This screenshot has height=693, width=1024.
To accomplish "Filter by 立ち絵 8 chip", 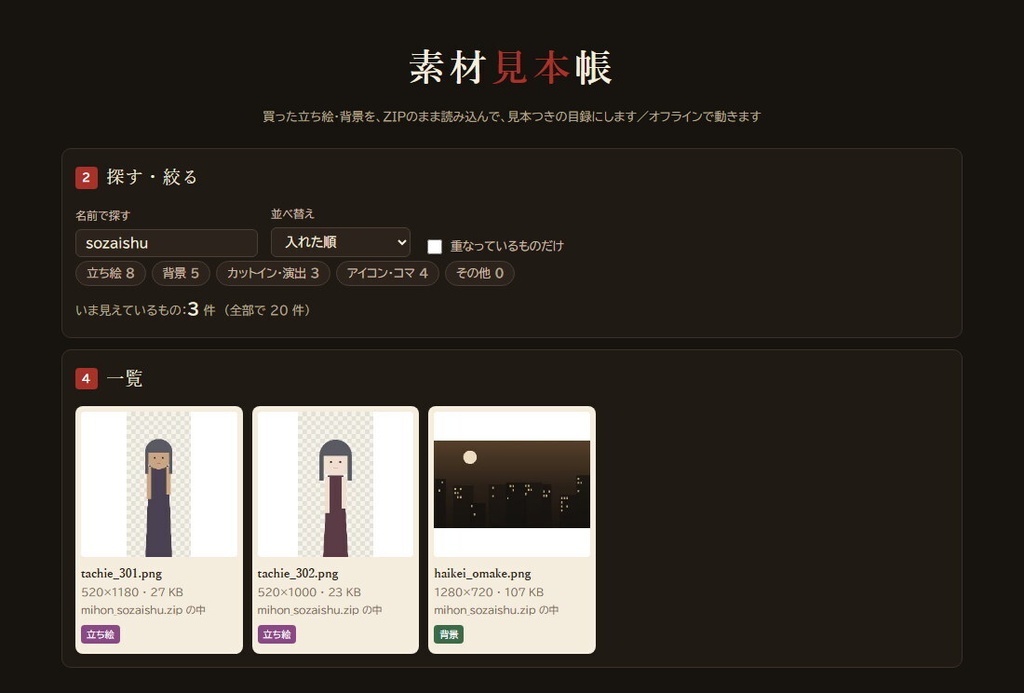I will click(110, 273).
